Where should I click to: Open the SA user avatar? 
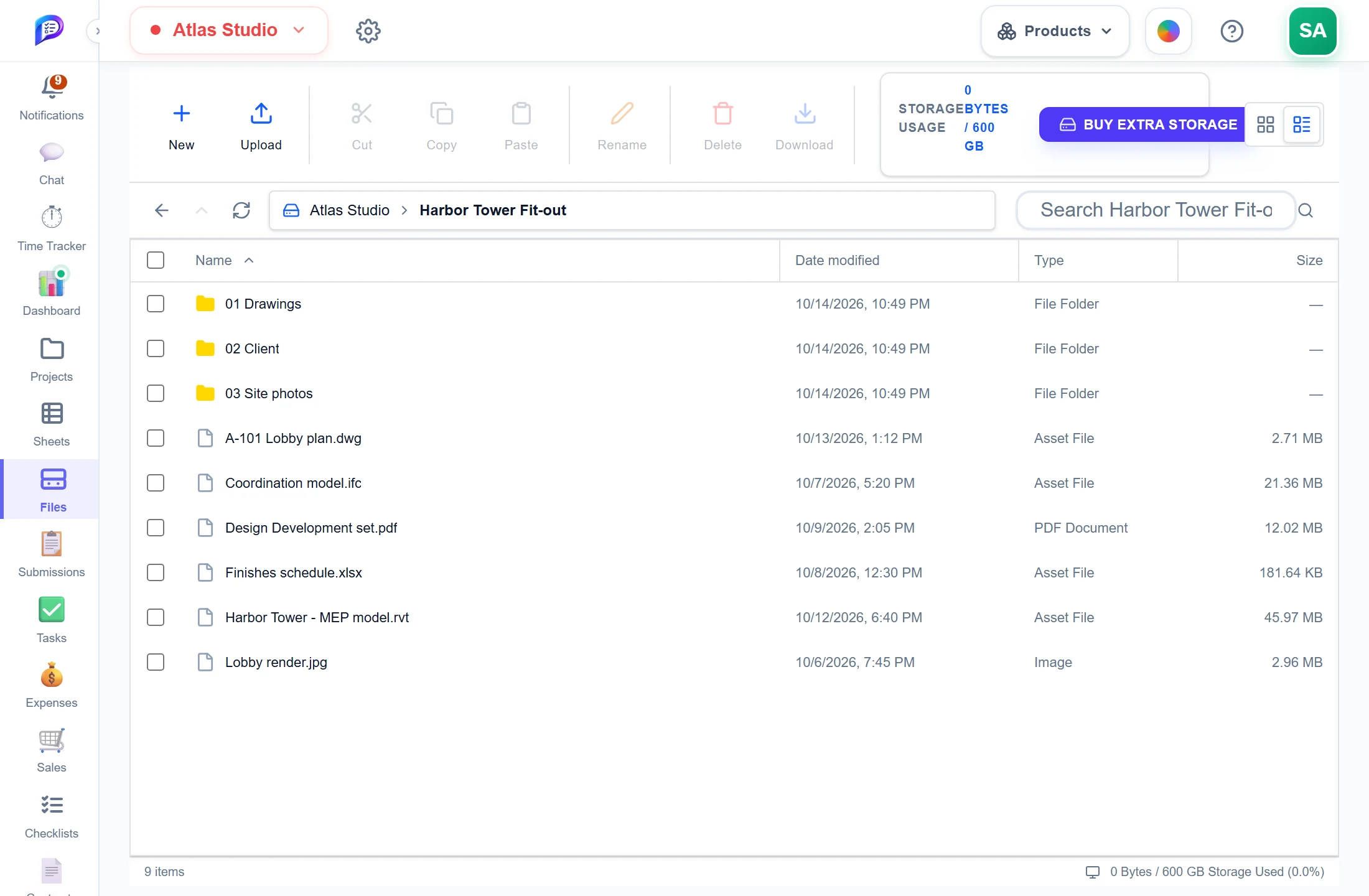[x=1312, y=31]
